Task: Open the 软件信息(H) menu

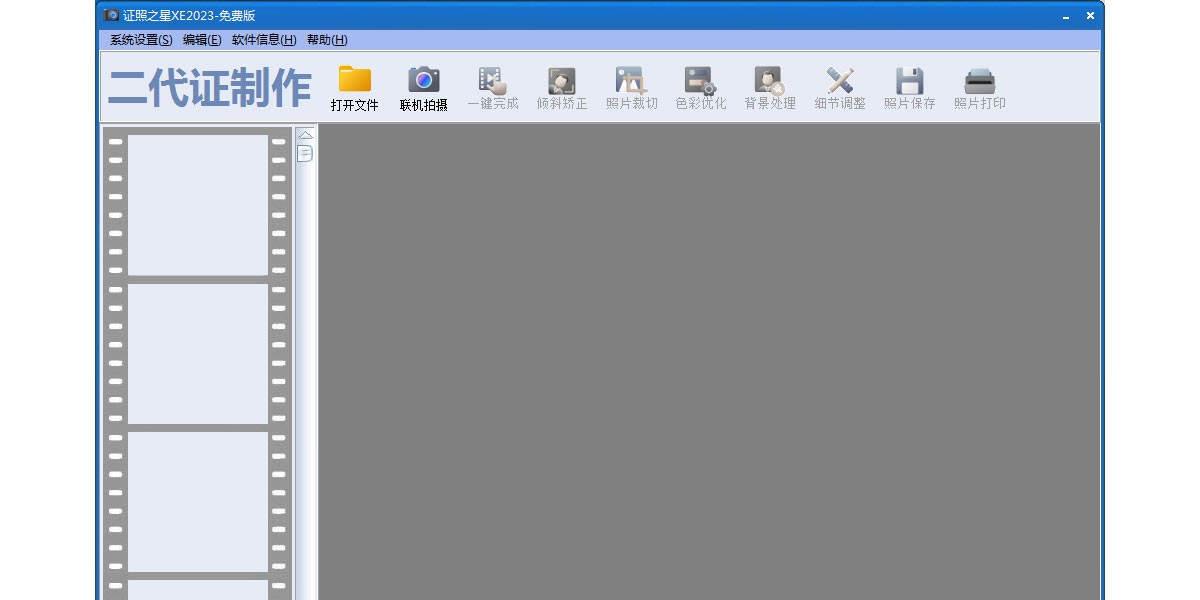Action: pyautogui.click(x=264, y=40)
